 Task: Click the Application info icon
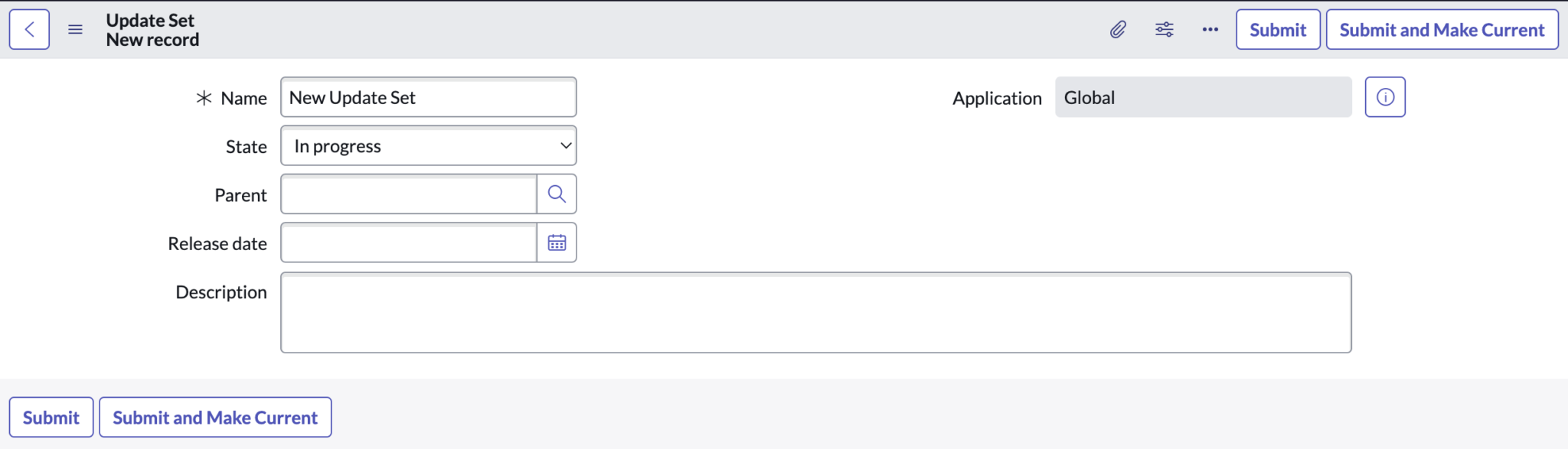[x=1385, y=97]
